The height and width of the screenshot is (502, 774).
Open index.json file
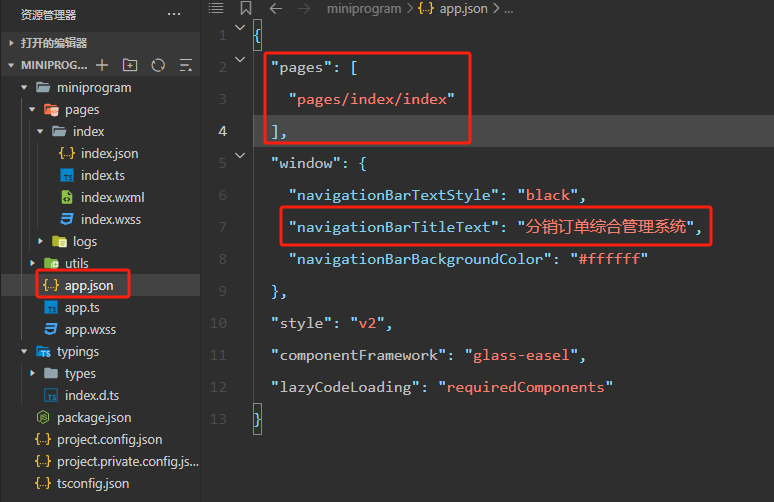[x=110, y=154]
